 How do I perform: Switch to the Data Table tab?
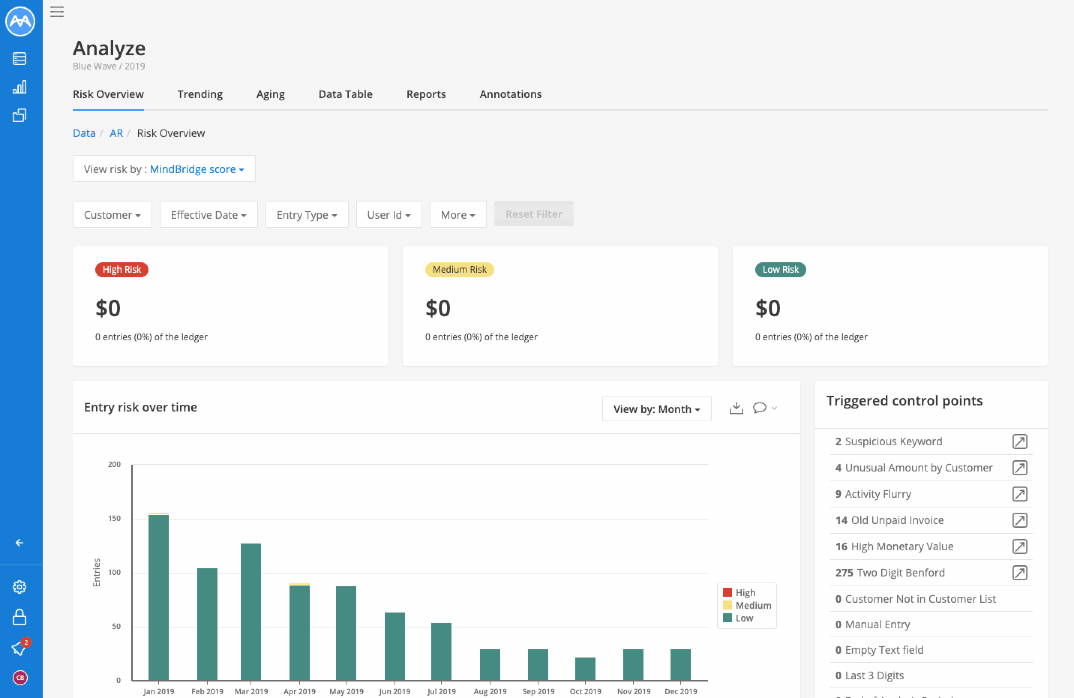[345, 95]
